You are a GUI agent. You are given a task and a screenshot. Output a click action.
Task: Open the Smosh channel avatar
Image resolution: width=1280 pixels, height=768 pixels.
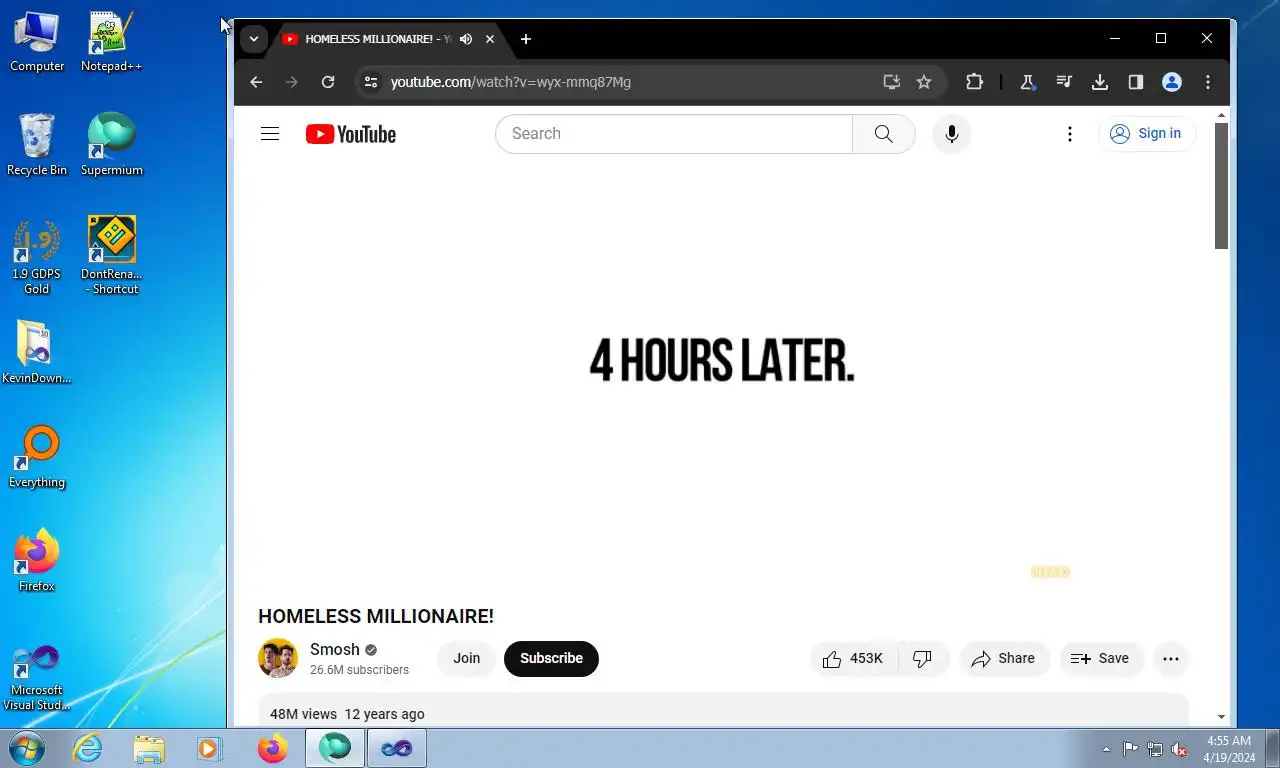(x=278, y=658)
